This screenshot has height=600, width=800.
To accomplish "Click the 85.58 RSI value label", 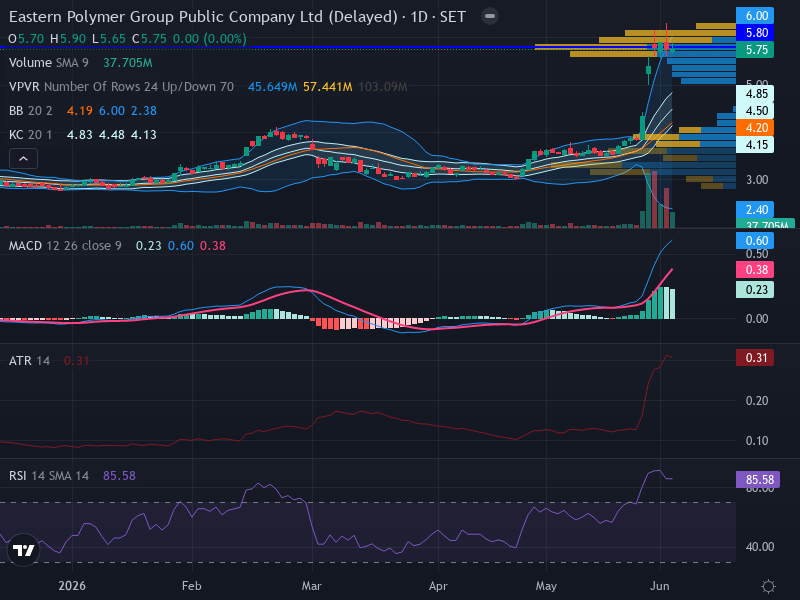I will 758,480.
